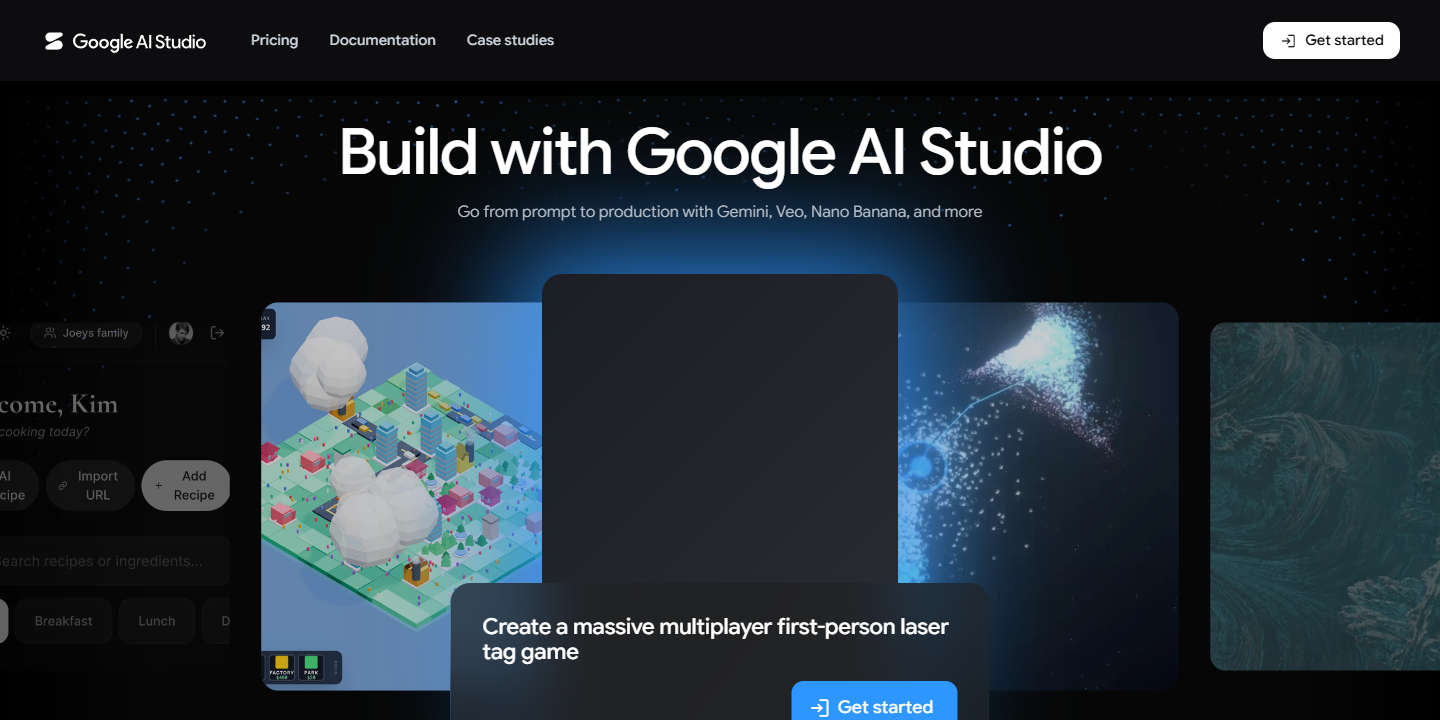Image resolution: width=1440 pixels, height=720 pixels.
Task: Select the Factory build icon in the city game
Action: [x=282, y=665]
